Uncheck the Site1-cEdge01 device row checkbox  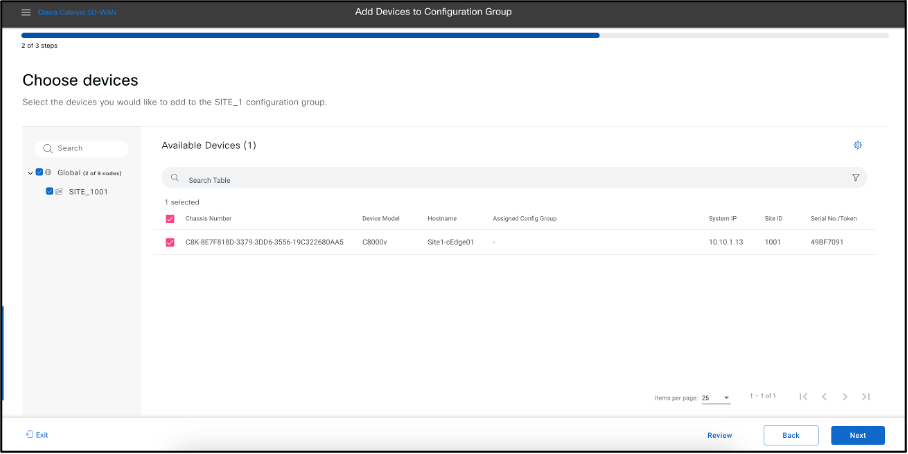coord(170,242)
